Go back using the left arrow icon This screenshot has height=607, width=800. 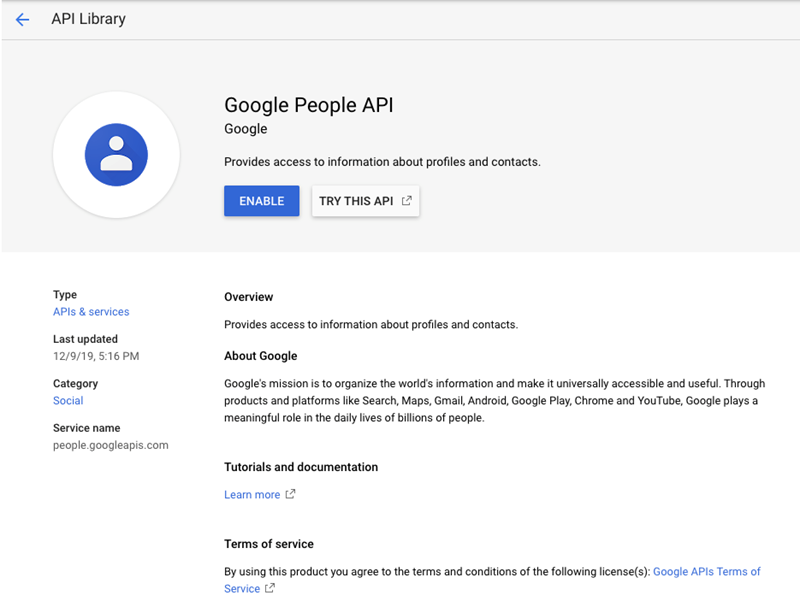pyautogui.click(x=22, y=20)
